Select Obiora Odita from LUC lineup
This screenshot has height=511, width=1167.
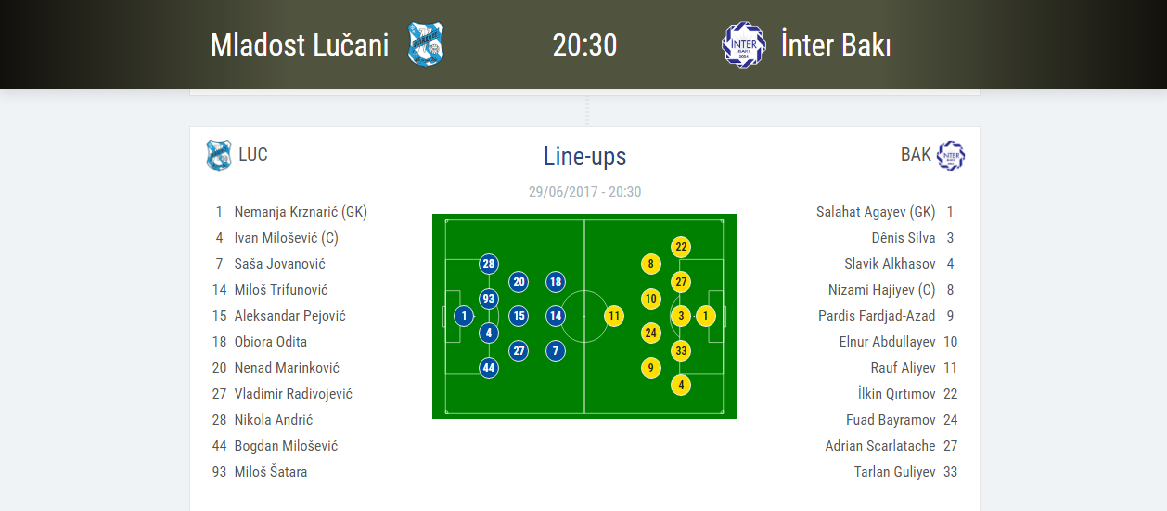(270, 342)
